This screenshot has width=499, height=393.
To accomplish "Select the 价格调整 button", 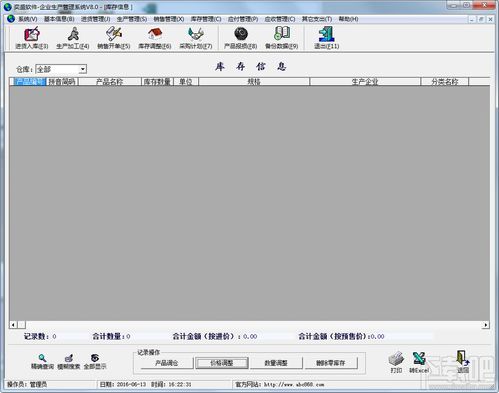I will (222, 363).
